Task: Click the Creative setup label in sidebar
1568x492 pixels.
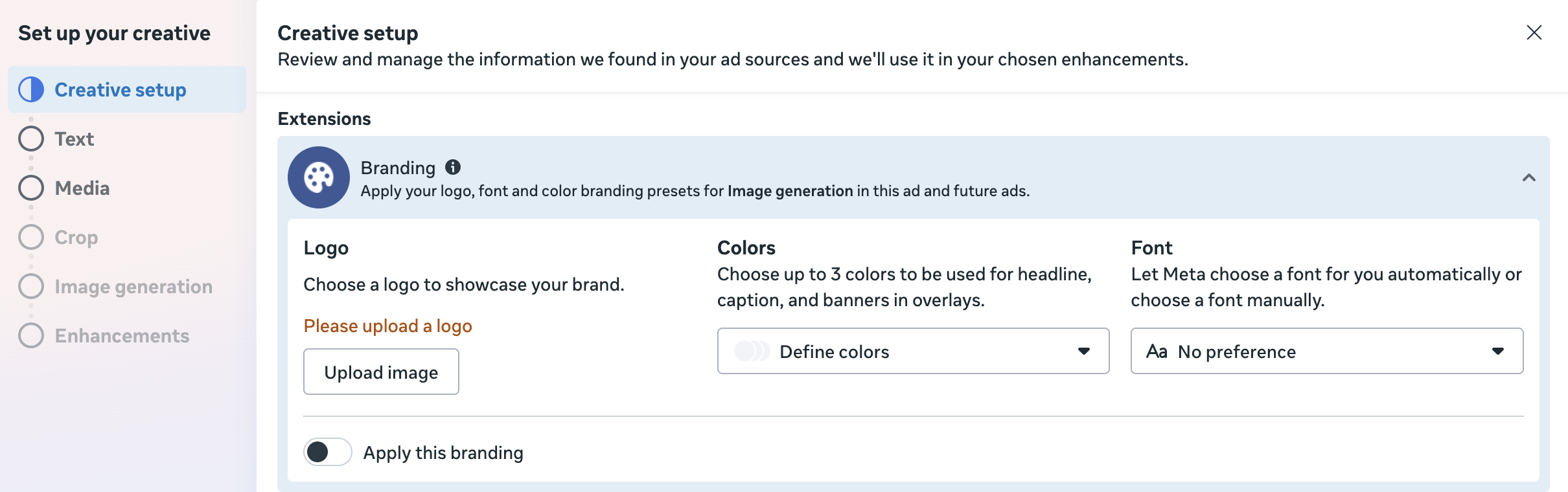Action: pos(121,90)
